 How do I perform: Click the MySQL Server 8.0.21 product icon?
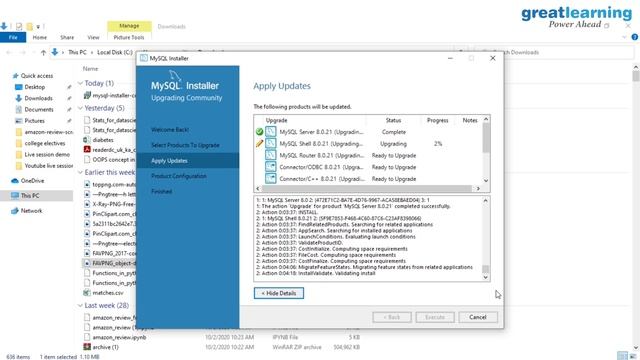(x=271, y=131)
